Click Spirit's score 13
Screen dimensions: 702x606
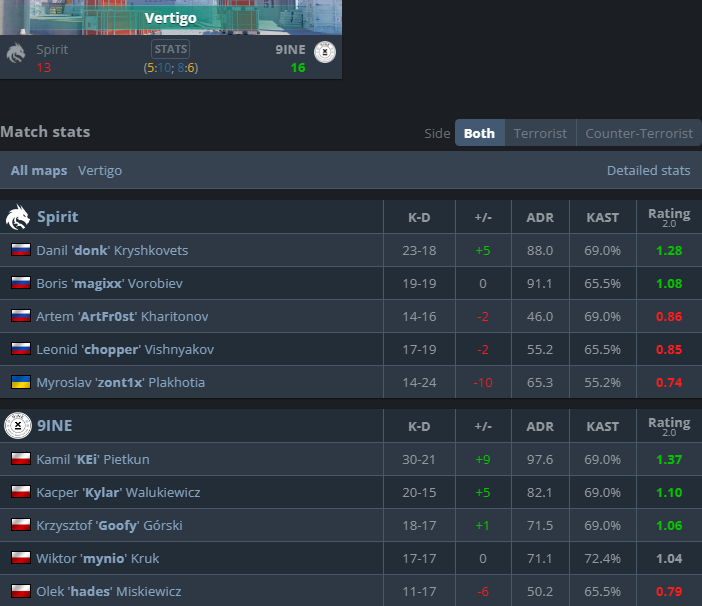(x=44, y=68)
